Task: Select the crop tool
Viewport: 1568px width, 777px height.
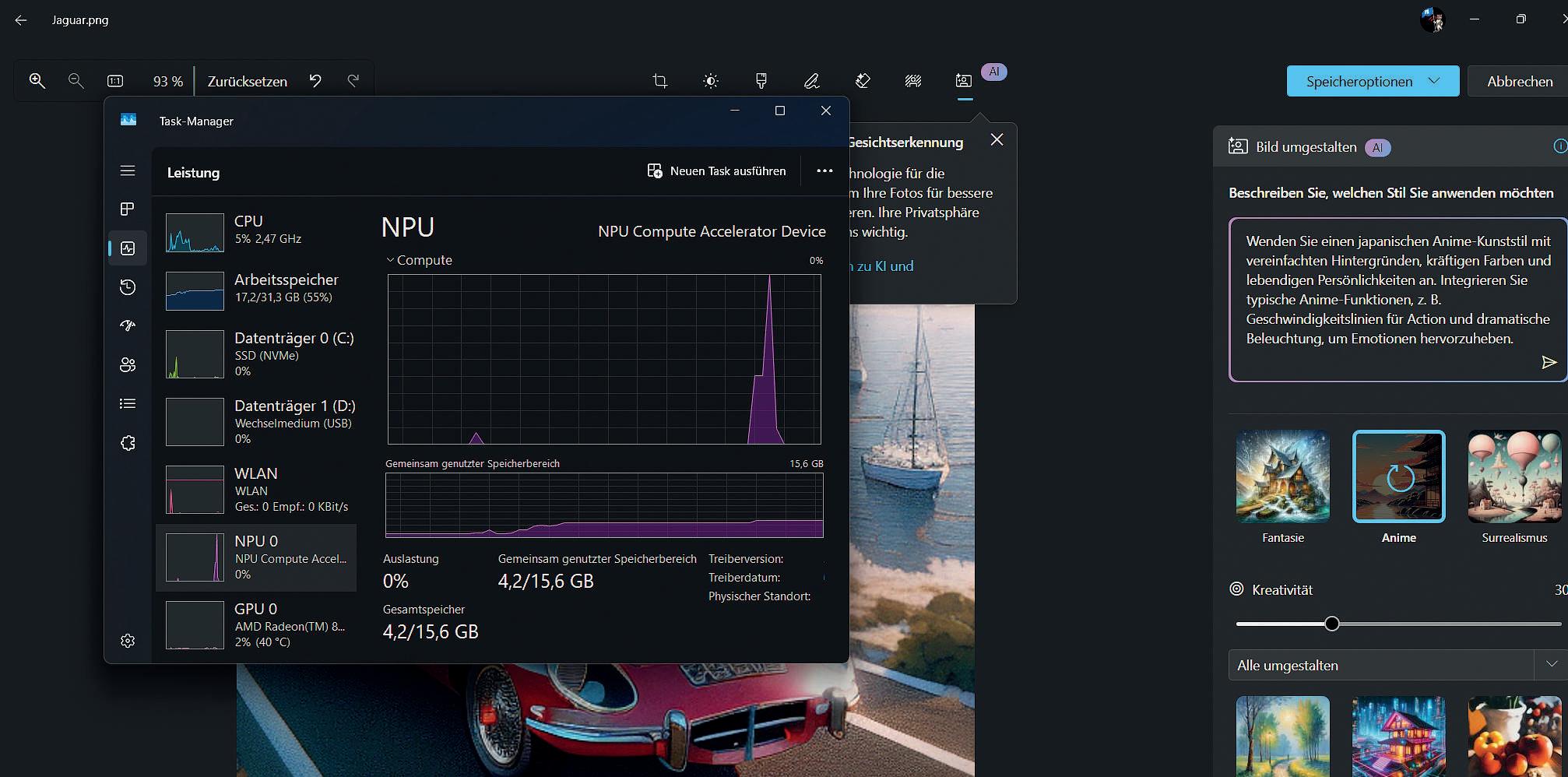Action: coord(660,81)
